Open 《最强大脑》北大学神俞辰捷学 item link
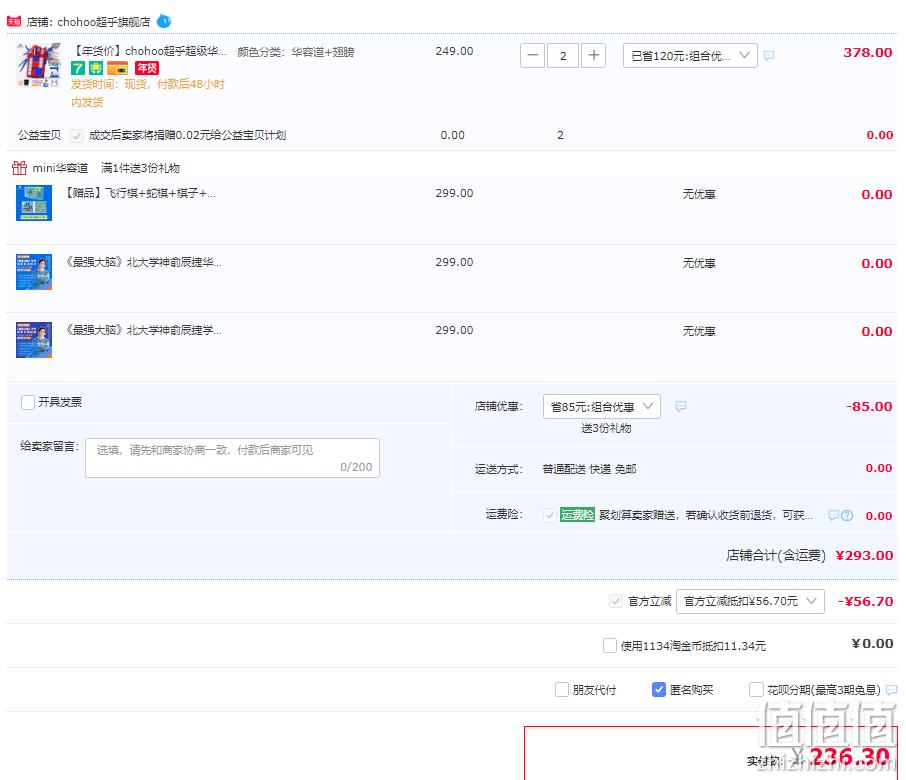The image size is (906, 780). (x=143, y=330)
